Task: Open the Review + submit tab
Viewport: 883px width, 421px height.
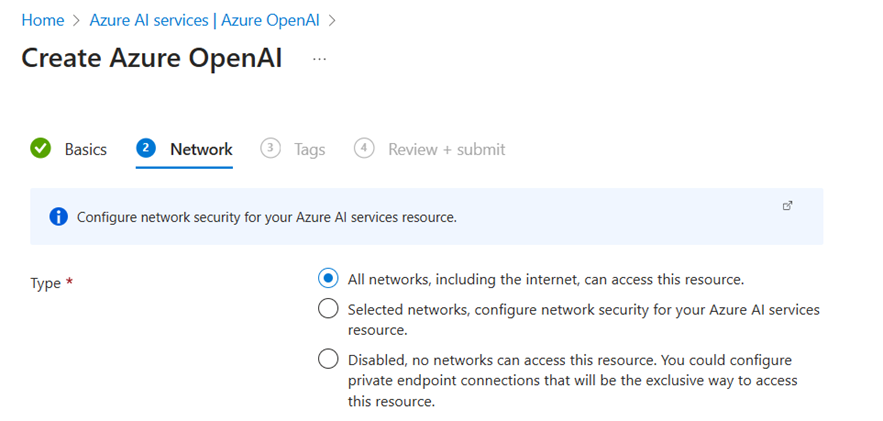Action: (446, 149)
